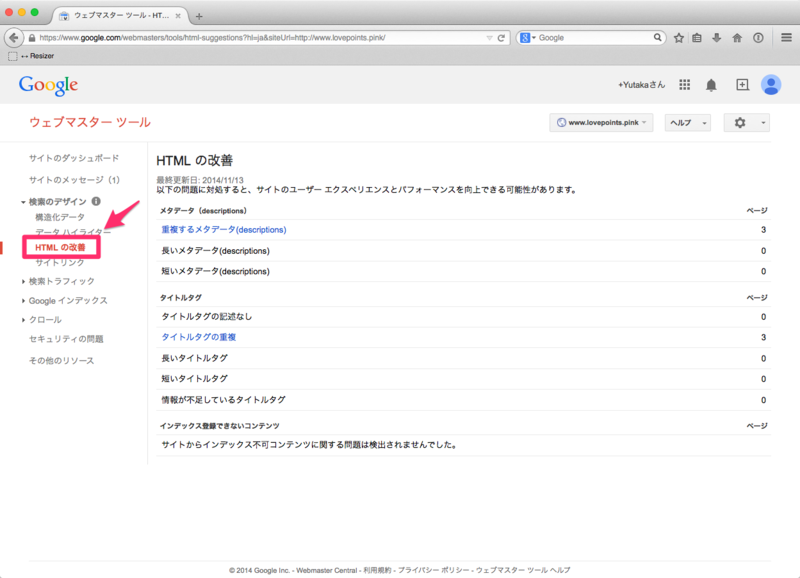Open the Firefox hamburger menu
Viewport: 800px width, 578px height.
(786, 38)
